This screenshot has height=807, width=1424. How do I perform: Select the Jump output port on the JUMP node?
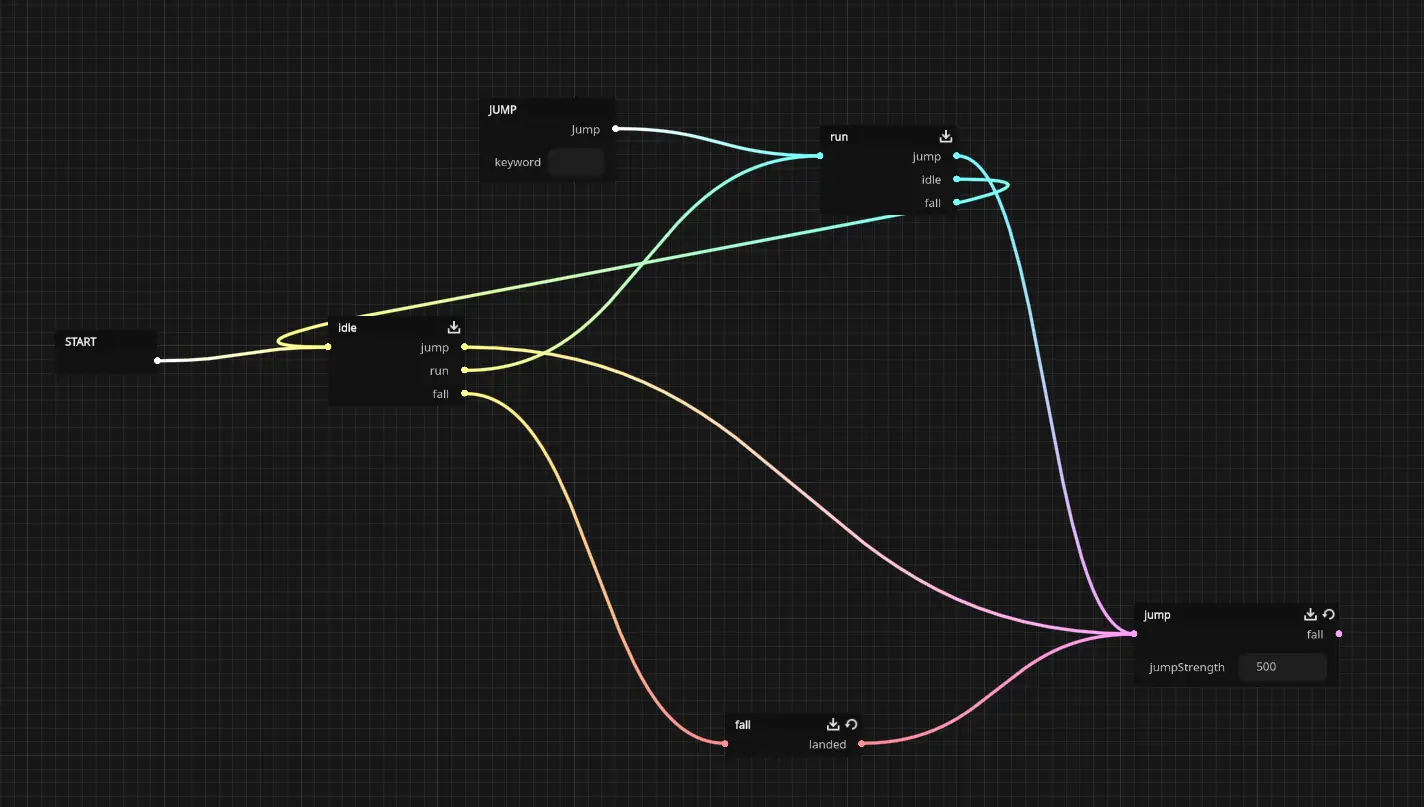click(x=615, y=129)
